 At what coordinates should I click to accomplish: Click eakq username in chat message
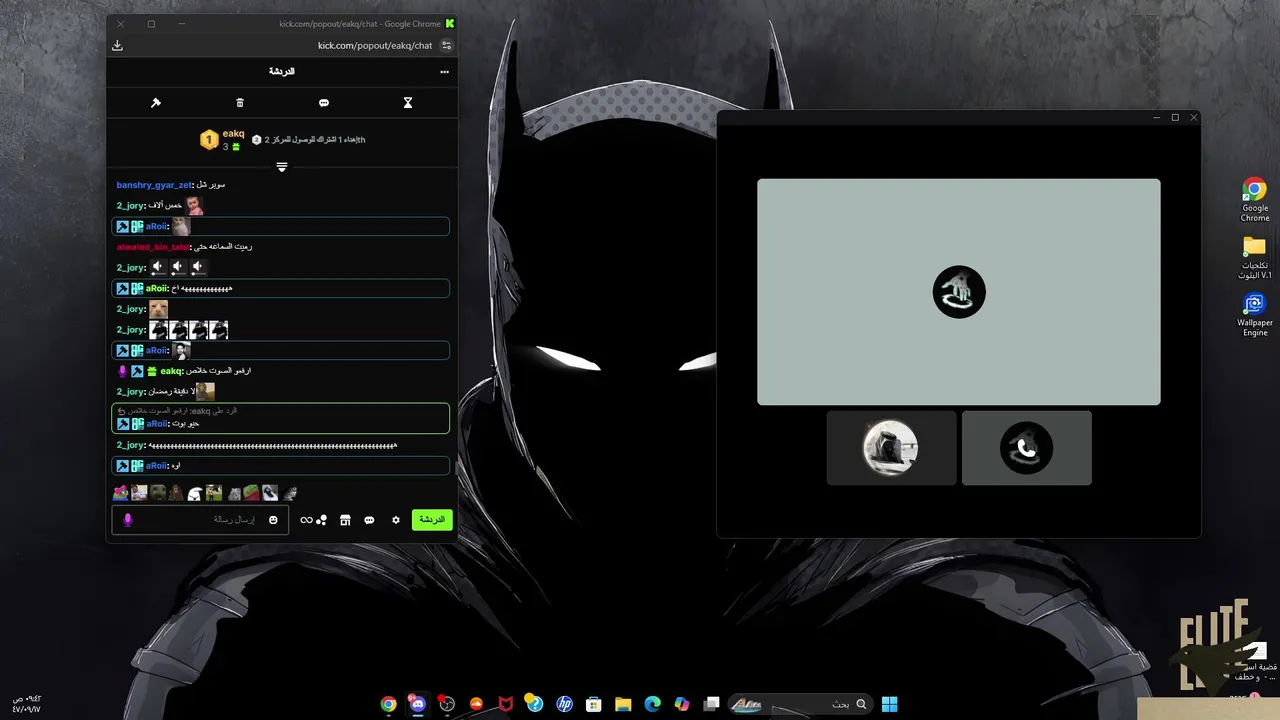coord(172,371)
